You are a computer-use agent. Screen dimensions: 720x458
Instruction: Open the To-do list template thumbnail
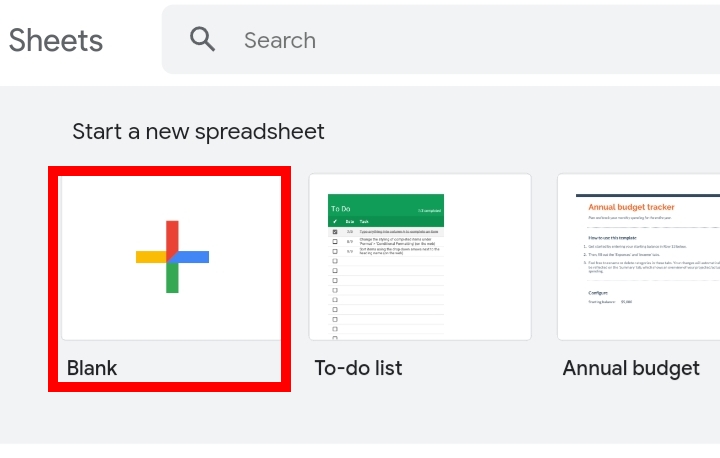pos(420,257)
